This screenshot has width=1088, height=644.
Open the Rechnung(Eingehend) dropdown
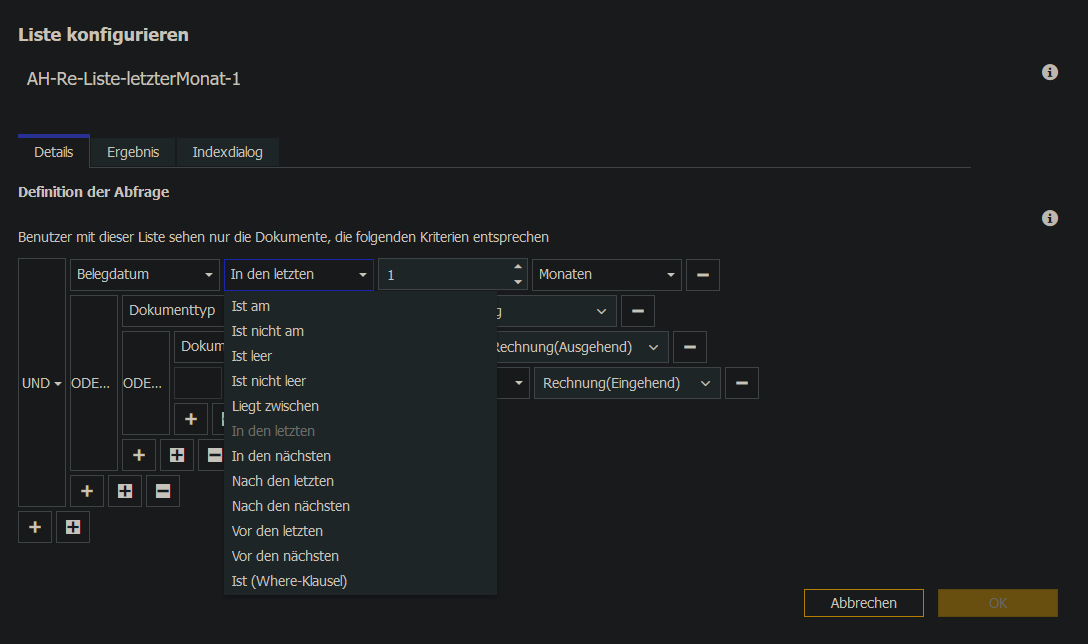coord(626,383)
